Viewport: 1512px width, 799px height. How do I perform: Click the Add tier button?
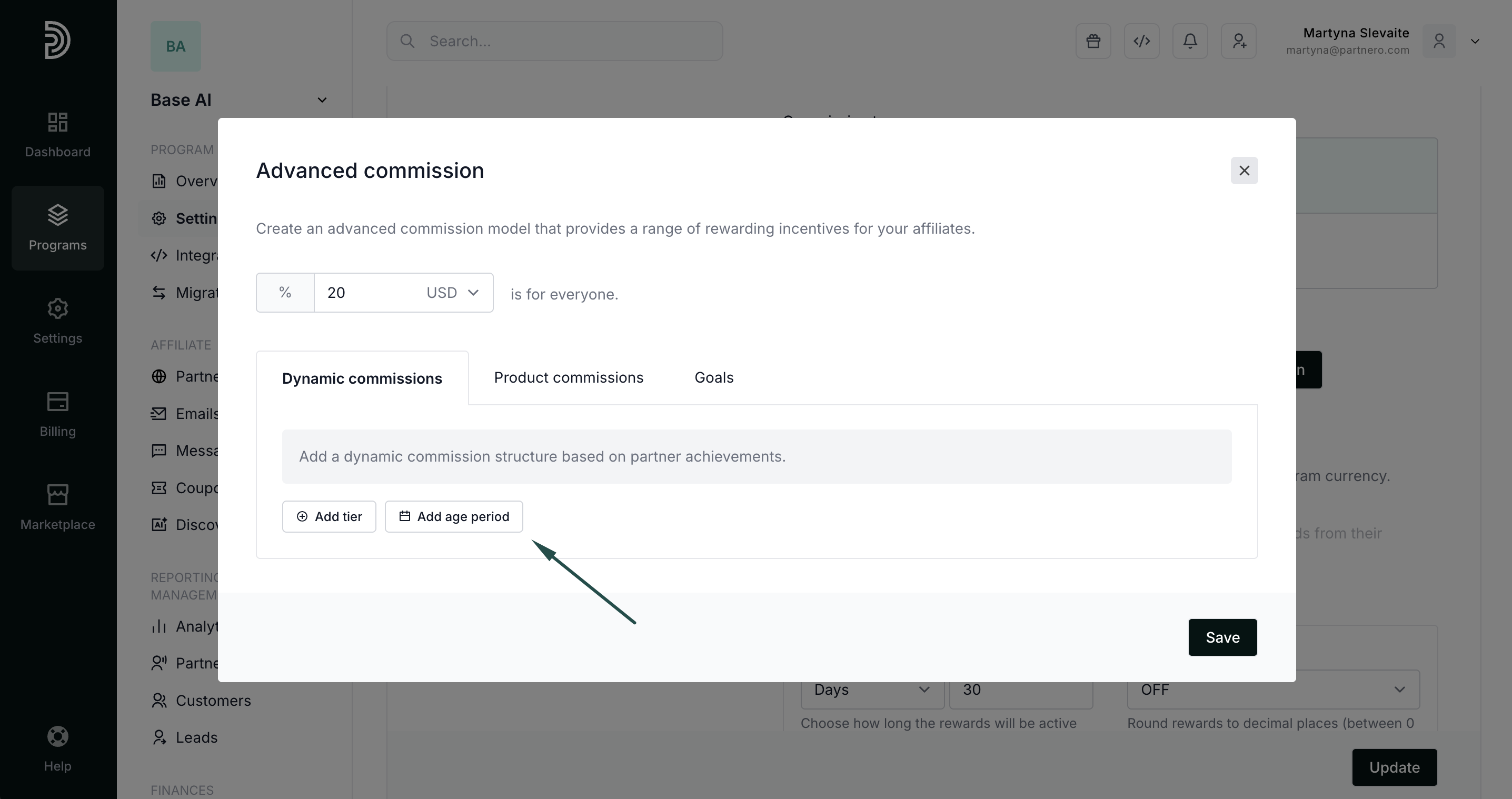pos(329,517)
